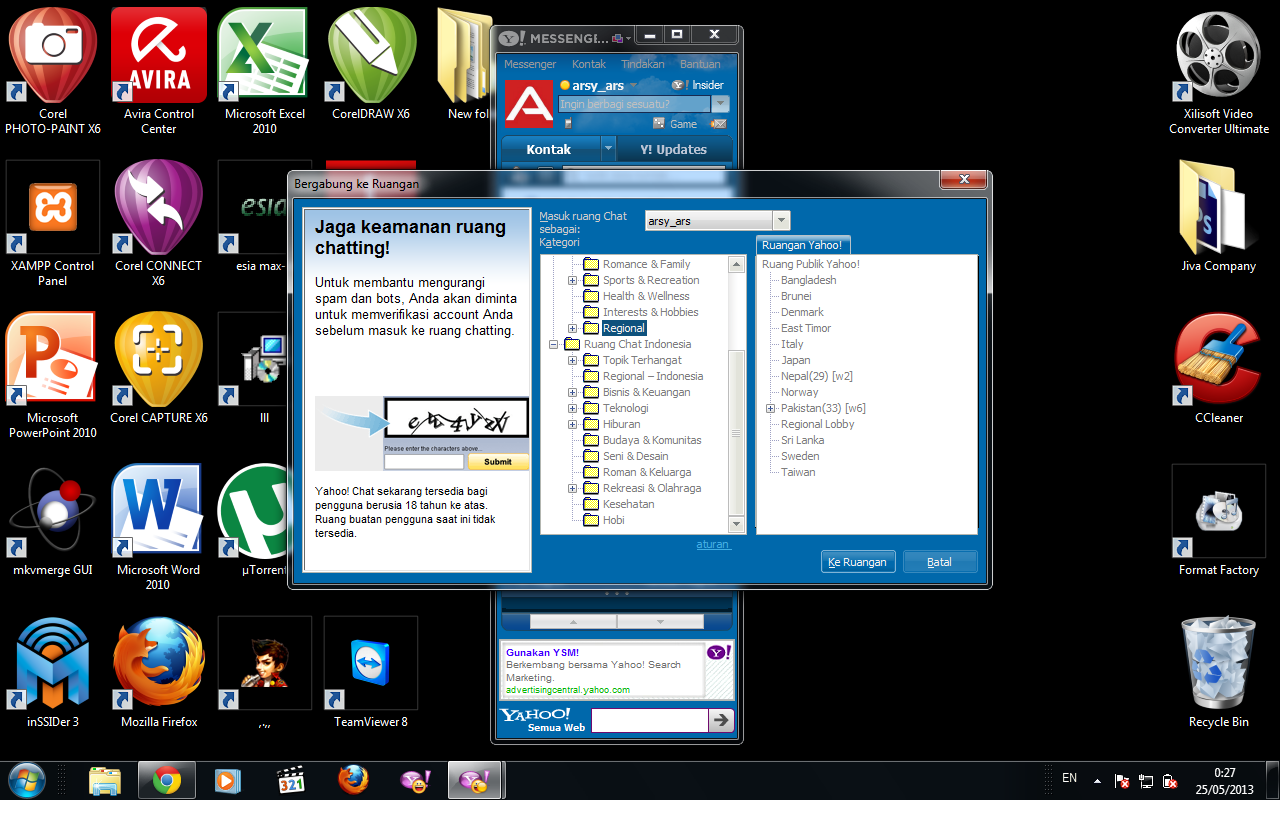
Task: Open the advertisingcentral.yahoo.com ad link
Action: tap(568, 690)
